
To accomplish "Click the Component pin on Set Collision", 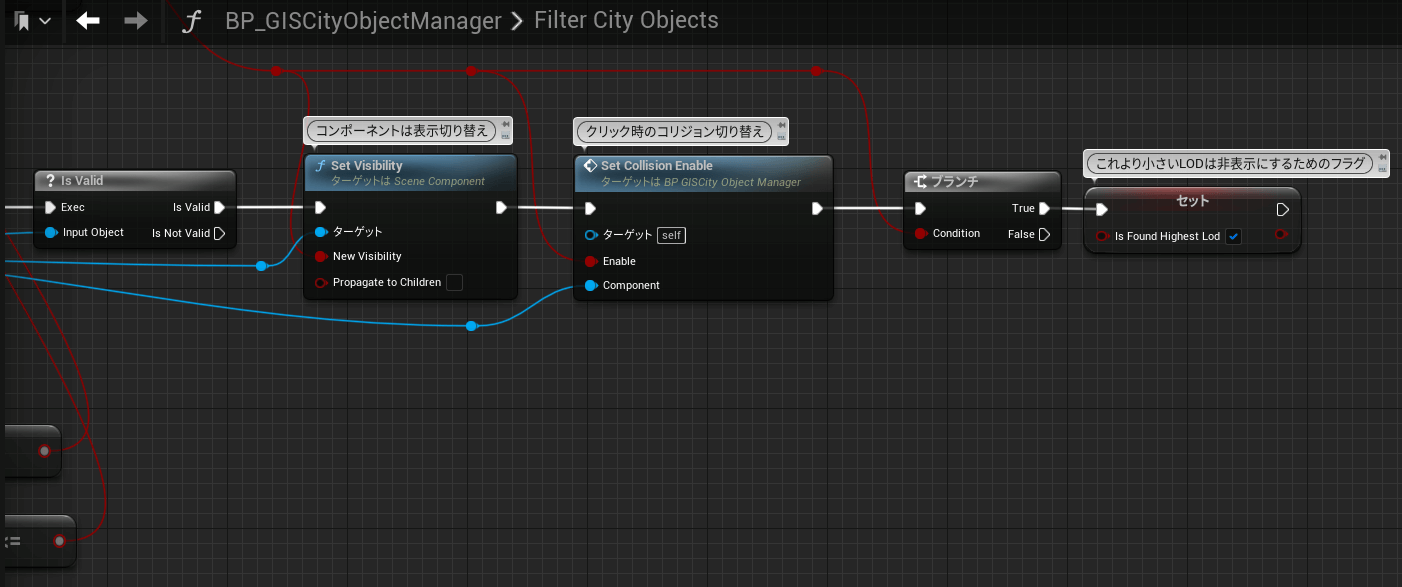I will tap(591, 286).
